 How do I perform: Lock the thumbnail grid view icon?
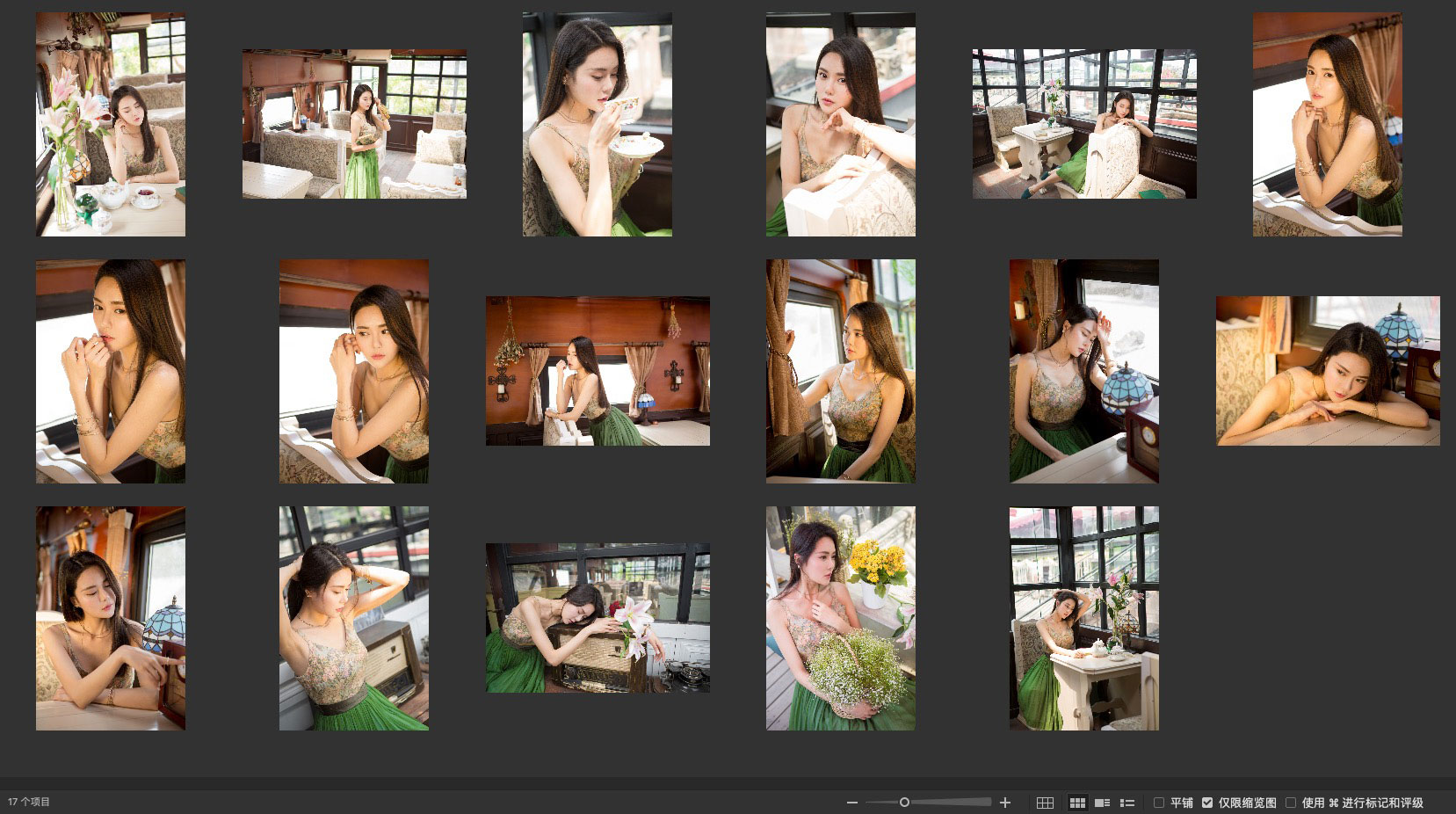point(1045,803)
